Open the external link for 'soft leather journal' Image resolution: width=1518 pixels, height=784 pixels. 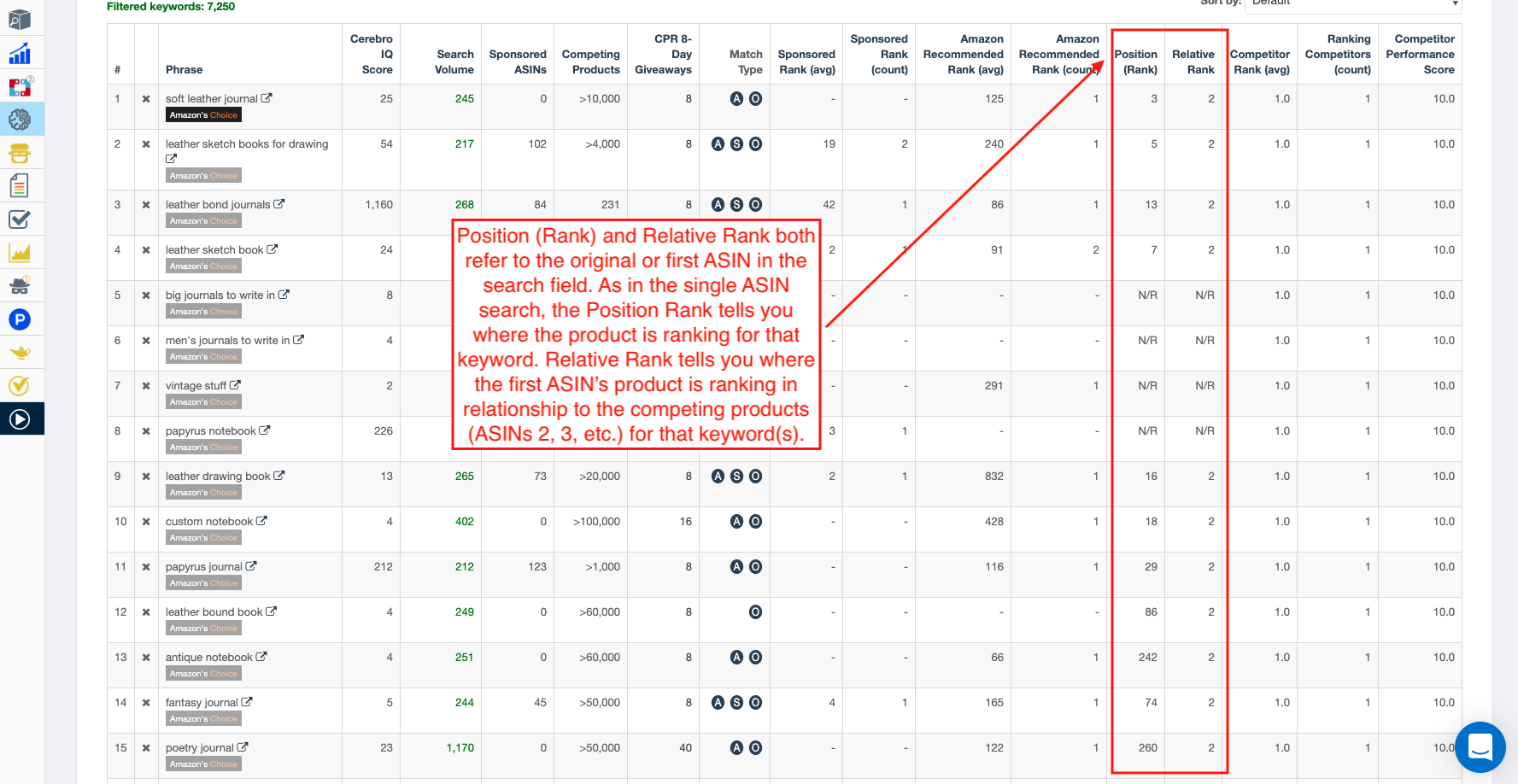pos(267,98)
